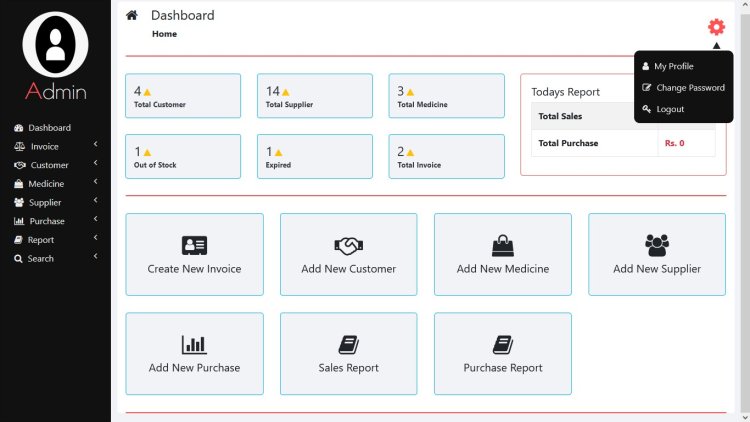Click the Add New Purchase label
Screen dimensions: 750x422
pos(194,368)
